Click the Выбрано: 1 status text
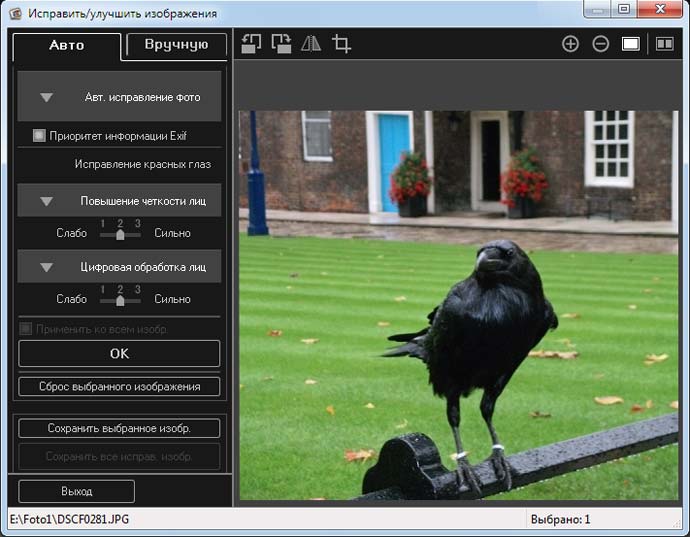Screen dimensions: 690x537 (560, 519)
